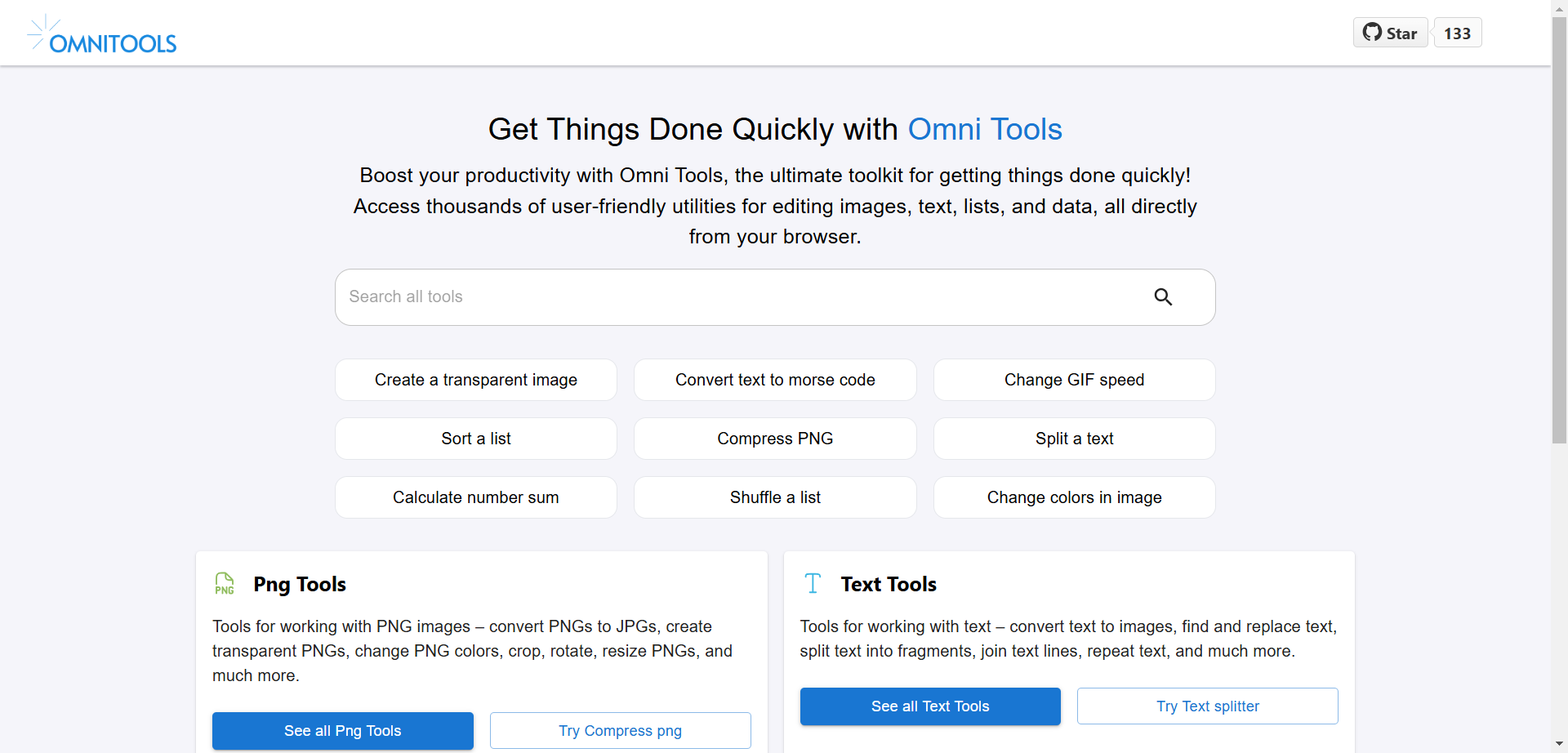Click the page vertical scrollbar thumb
This screenshot has width=1568, height=753.
tap(1559, 229)
